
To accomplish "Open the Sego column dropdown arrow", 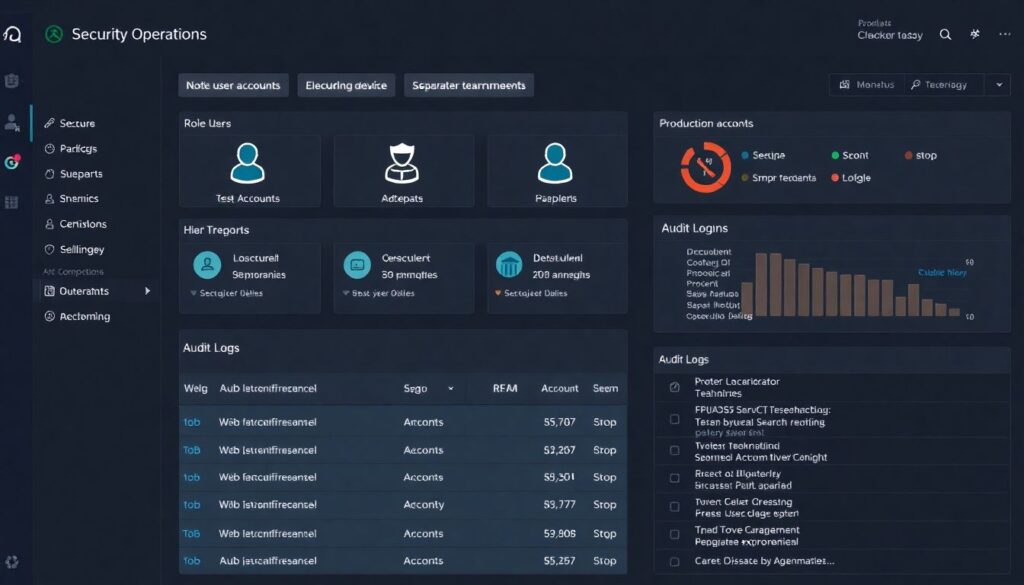I will click(450, 388).
